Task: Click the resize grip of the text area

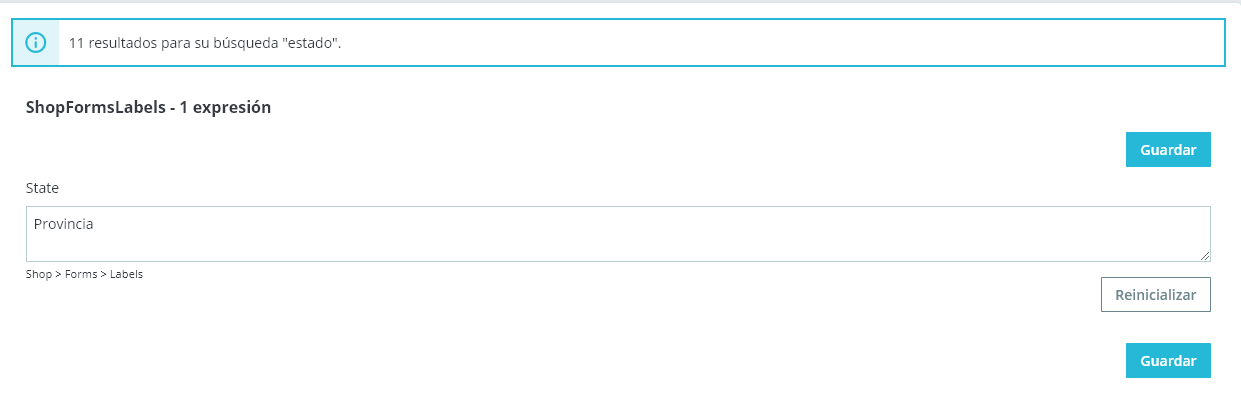Action: point(1204,255)
